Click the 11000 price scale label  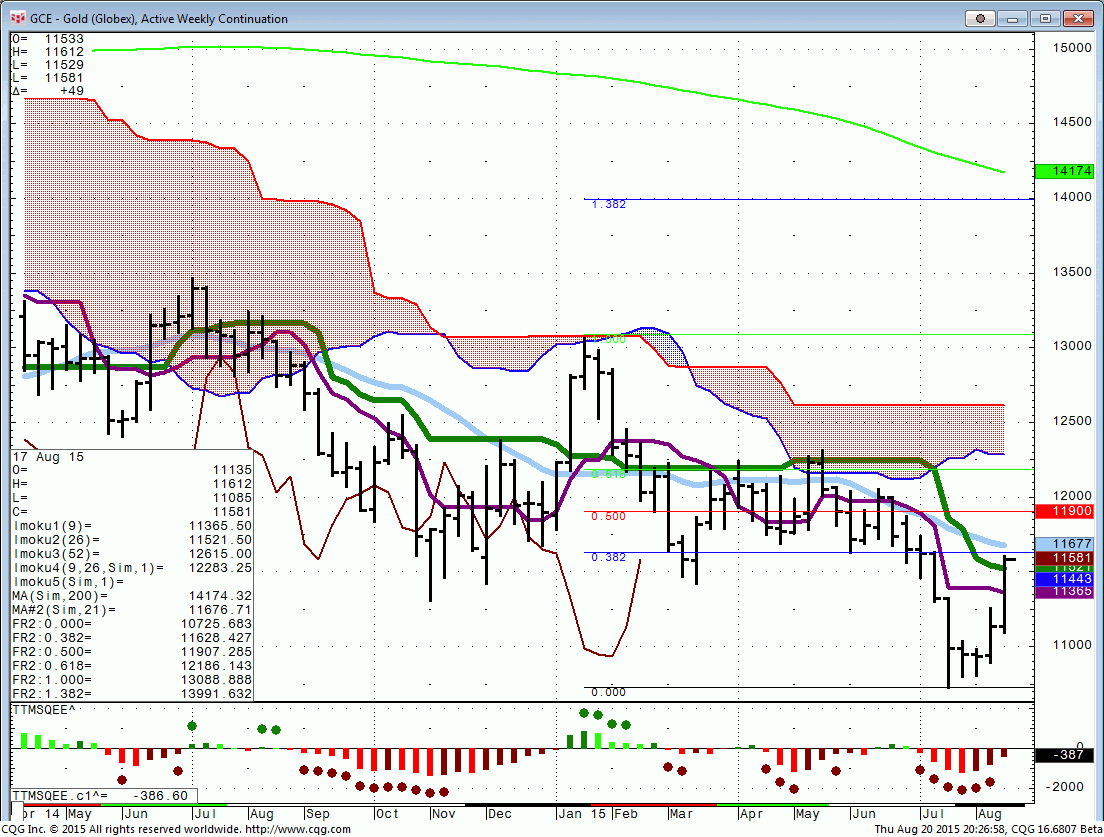(1072, 645)
